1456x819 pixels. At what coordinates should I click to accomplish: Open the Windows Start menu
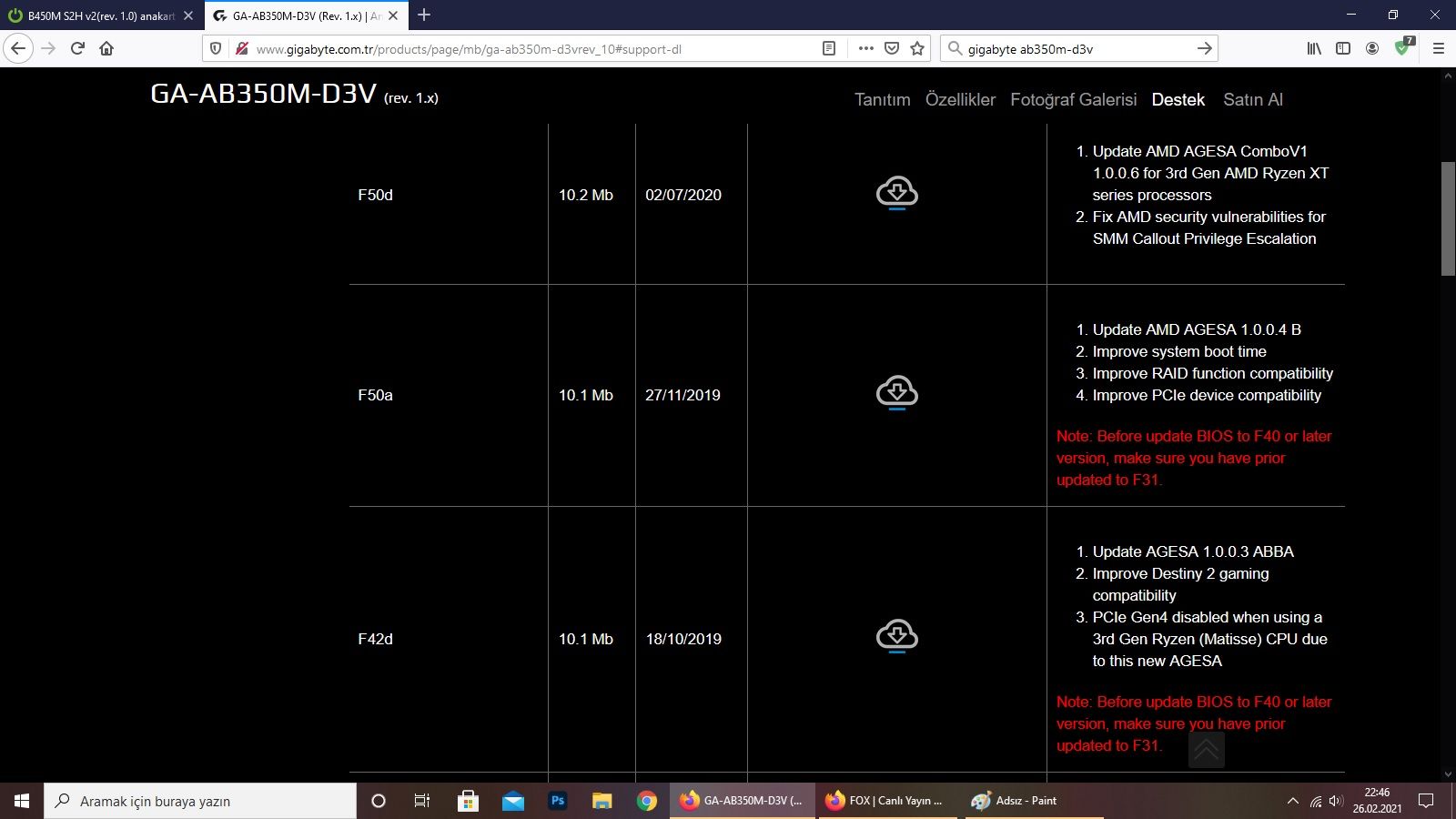pos(22,801)
